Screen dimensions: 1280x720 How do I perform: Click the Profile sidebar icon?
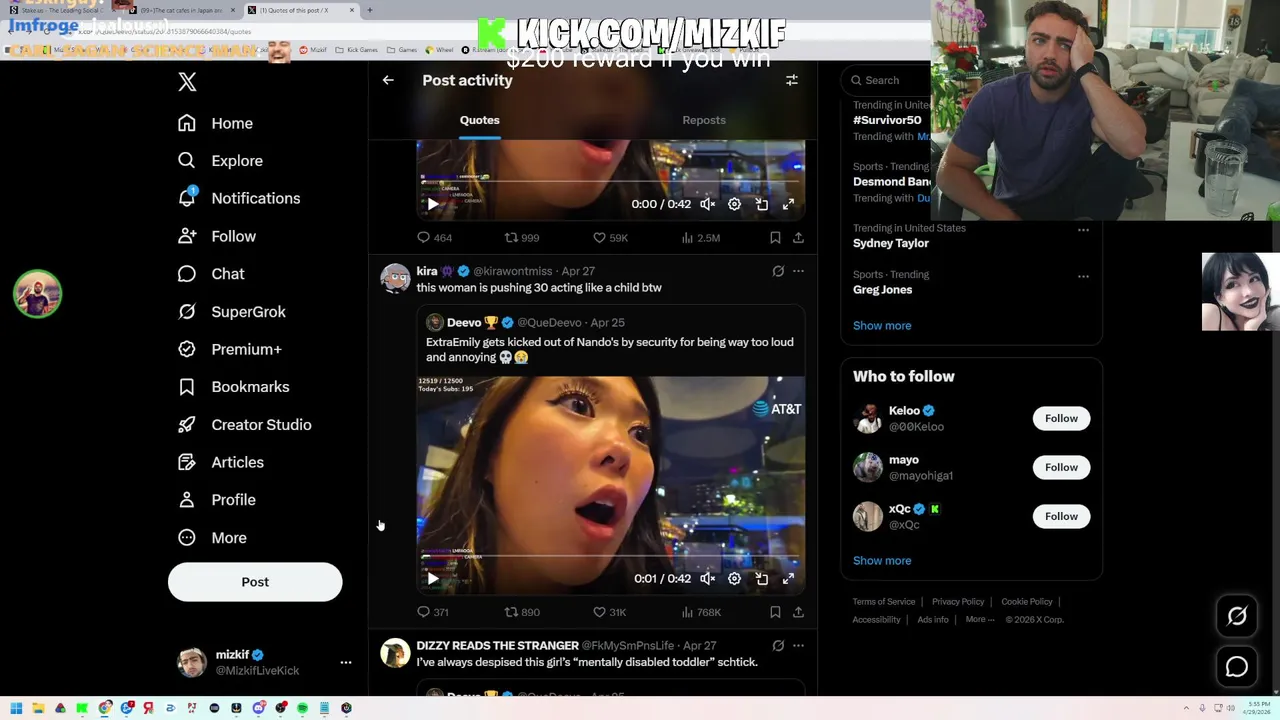(187, 500)
